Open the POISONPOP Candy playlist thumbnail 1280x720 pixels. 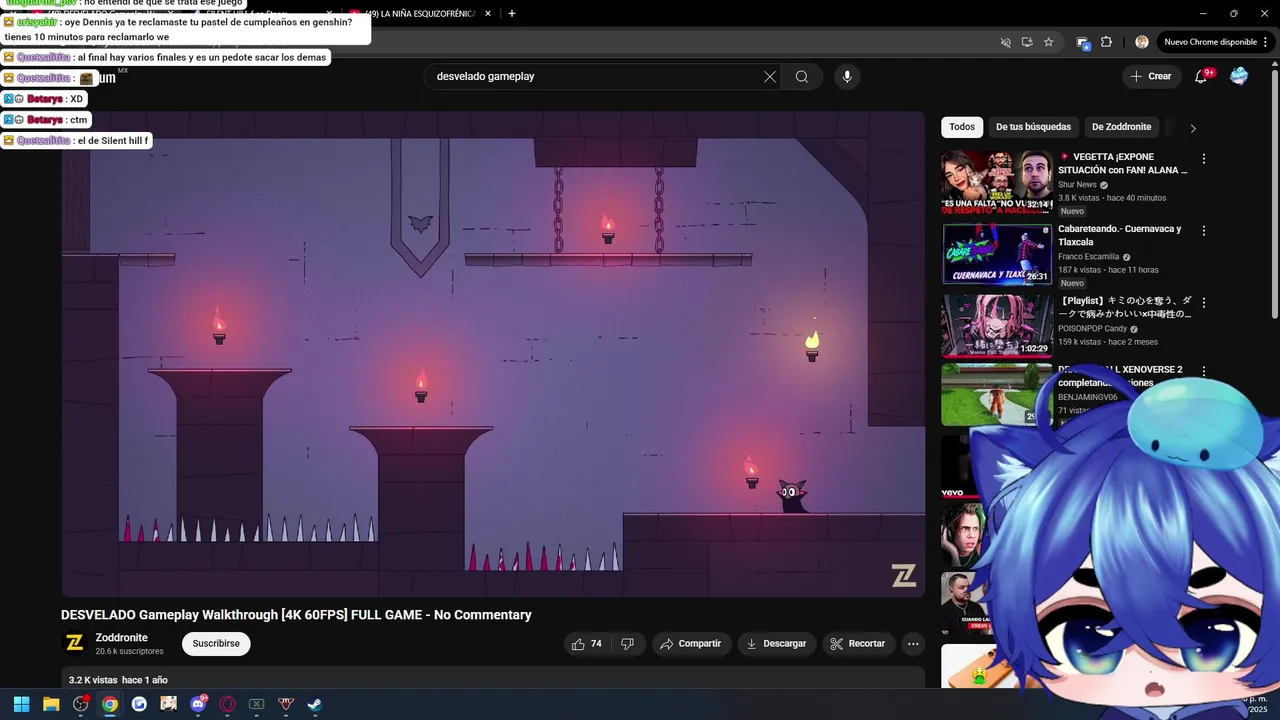click(996, 326)
